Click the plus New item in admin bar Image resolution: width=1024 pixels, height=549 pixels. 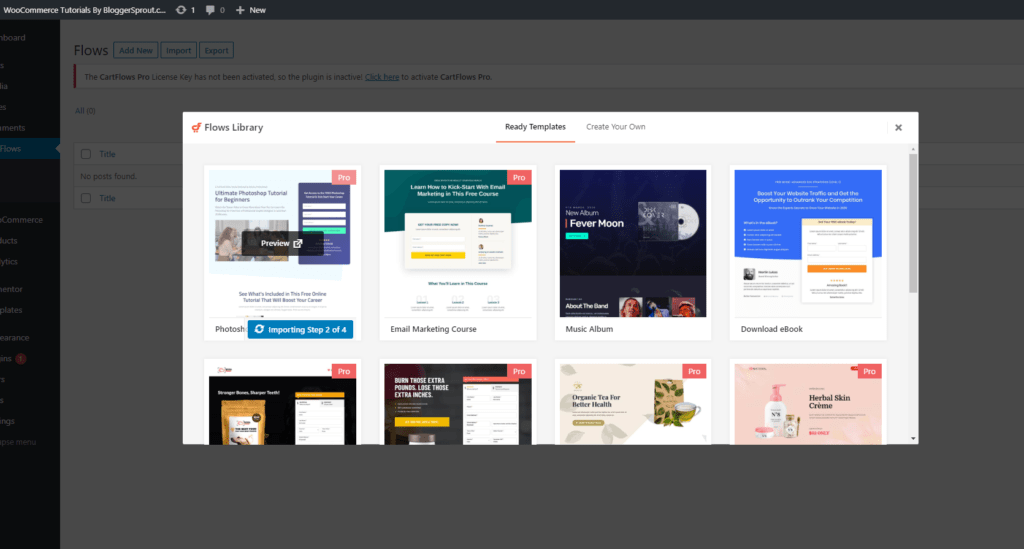251,10
